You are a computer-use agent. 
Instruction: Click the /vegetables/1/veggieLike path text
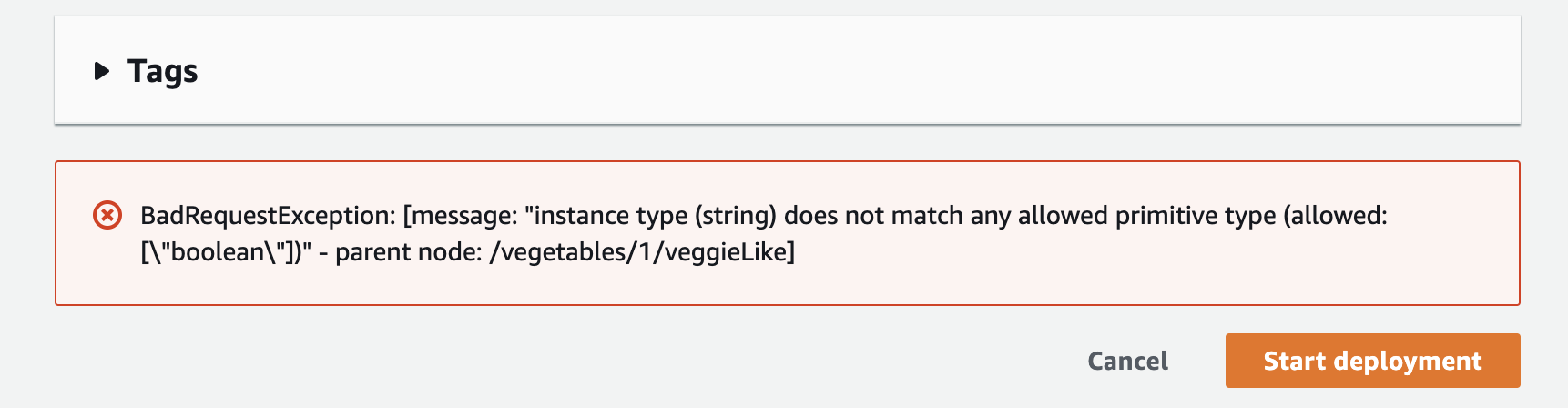[642, 251]
